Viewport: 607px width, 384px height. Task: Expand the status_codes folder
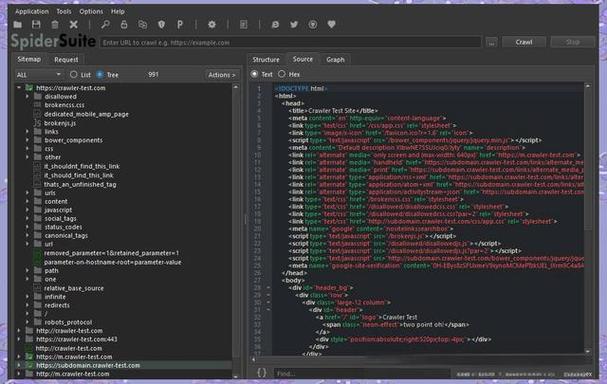coord(27,227)
